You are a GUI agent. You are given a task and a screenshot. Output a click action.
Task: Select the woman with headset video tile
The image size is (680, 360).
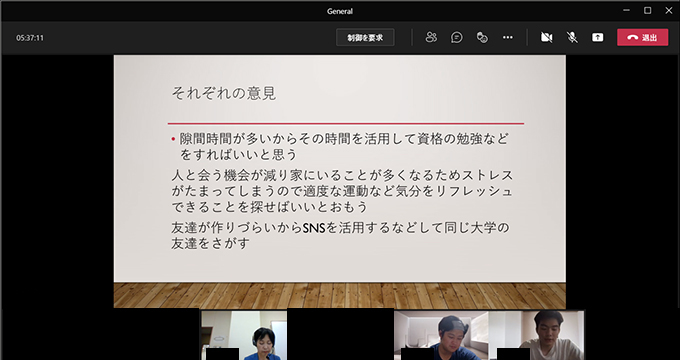(x=243, y=335)
